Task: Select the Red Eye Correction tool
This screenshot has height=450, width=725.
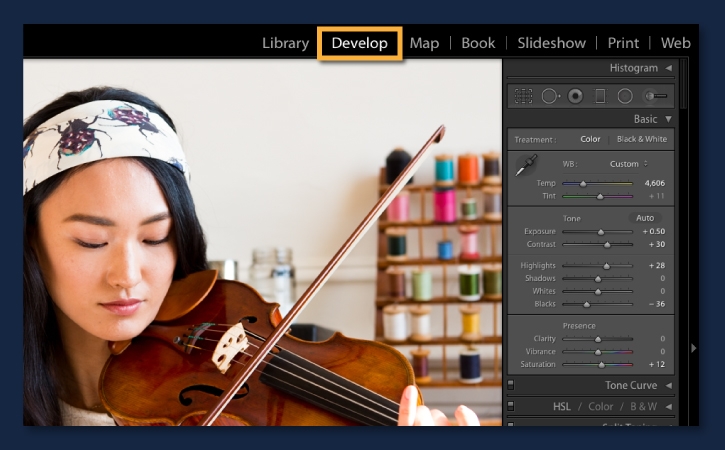Action: tap(575, 96)
